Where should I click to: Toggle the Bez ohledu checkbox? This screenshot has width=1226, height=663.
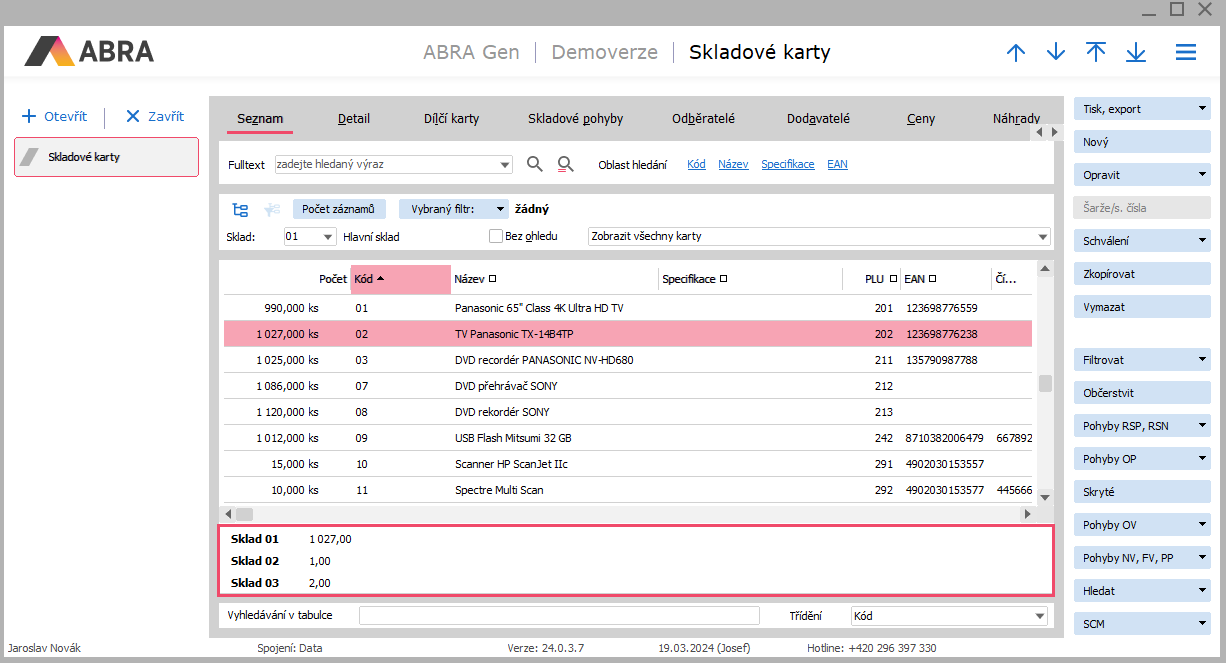tap(495, 237)
